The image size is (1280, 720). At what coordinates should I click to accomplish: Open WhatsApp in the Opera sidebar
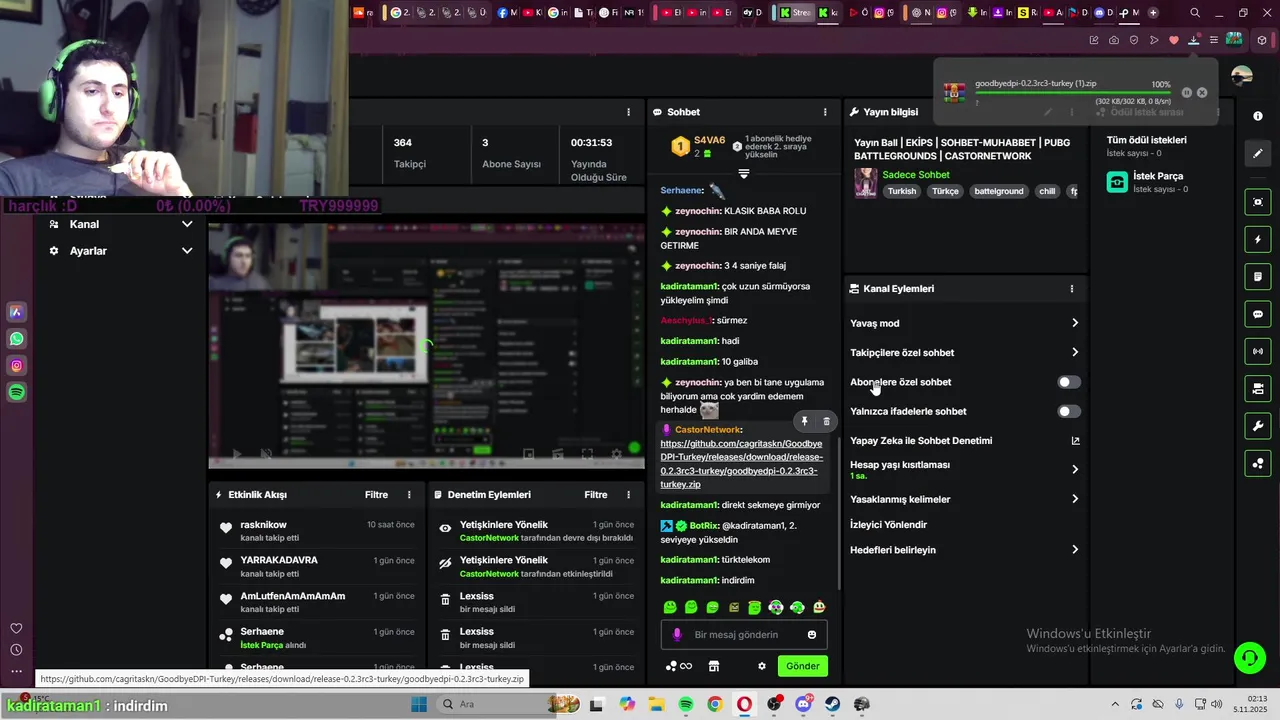(x=17, y=339)
